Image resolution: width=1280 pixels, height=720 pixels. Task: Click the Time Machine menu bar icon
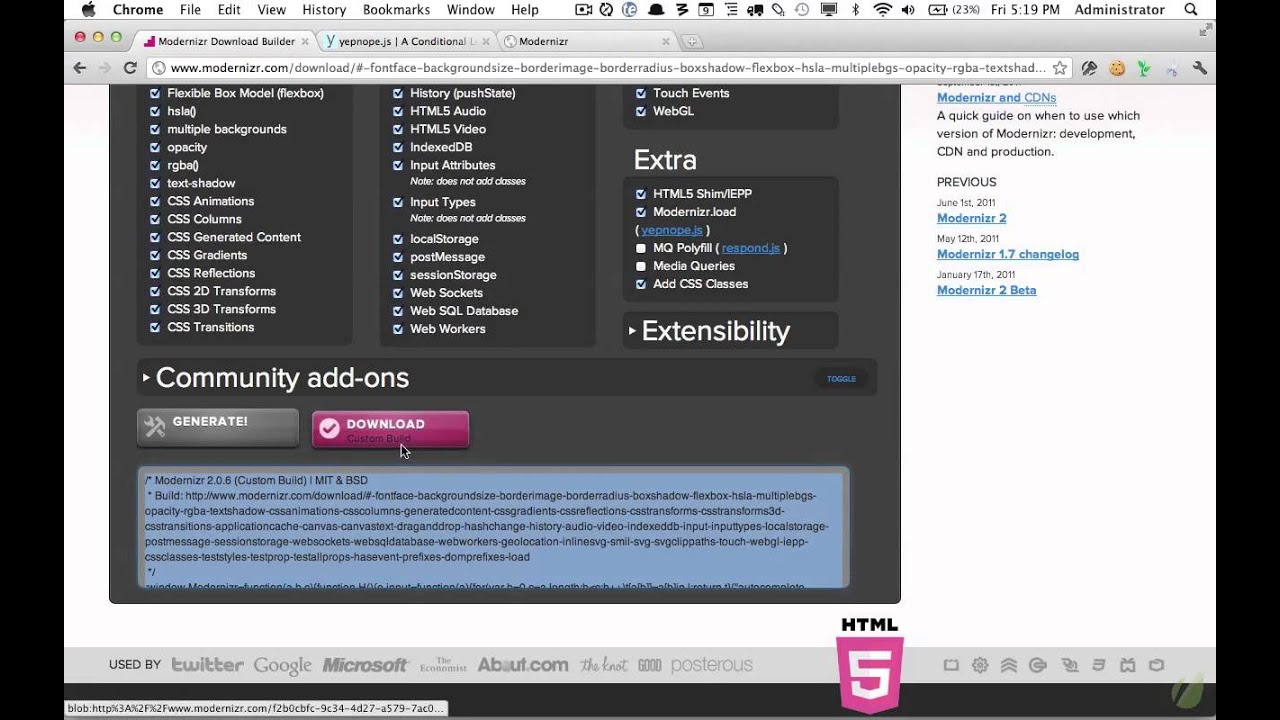click(801, 10)
